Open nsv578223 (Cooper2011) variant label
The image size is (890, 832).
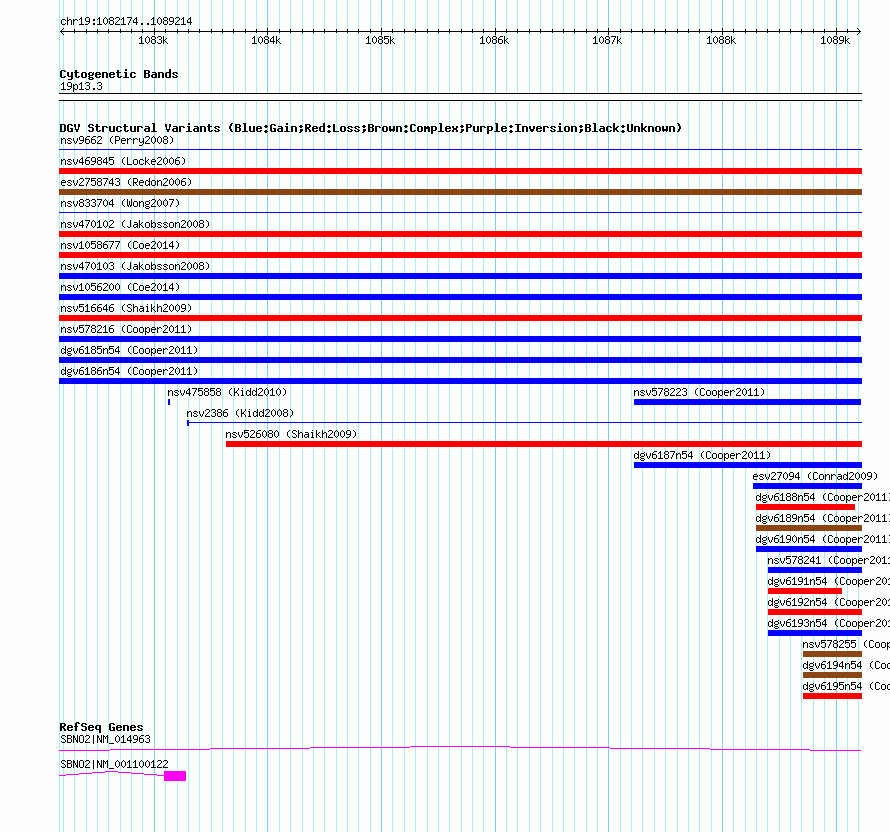click(x=699, y=392)
